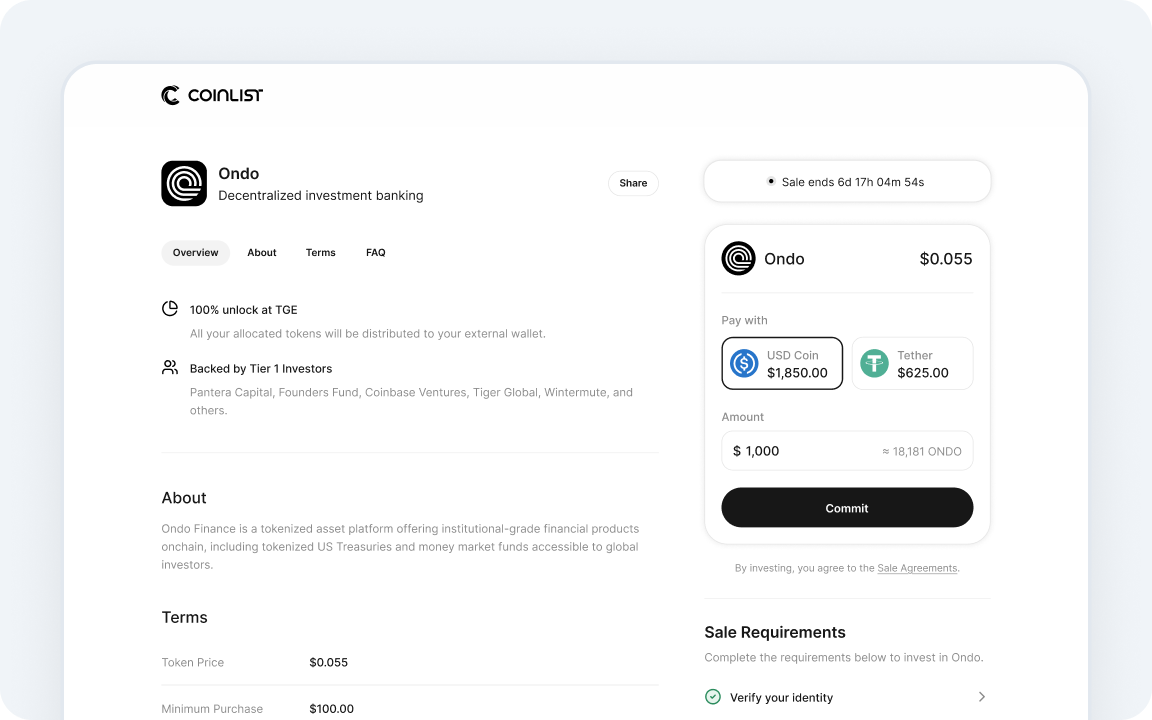Click the USD Coin dollar icon
This screenshot has height=720, width=1152.
744,363
